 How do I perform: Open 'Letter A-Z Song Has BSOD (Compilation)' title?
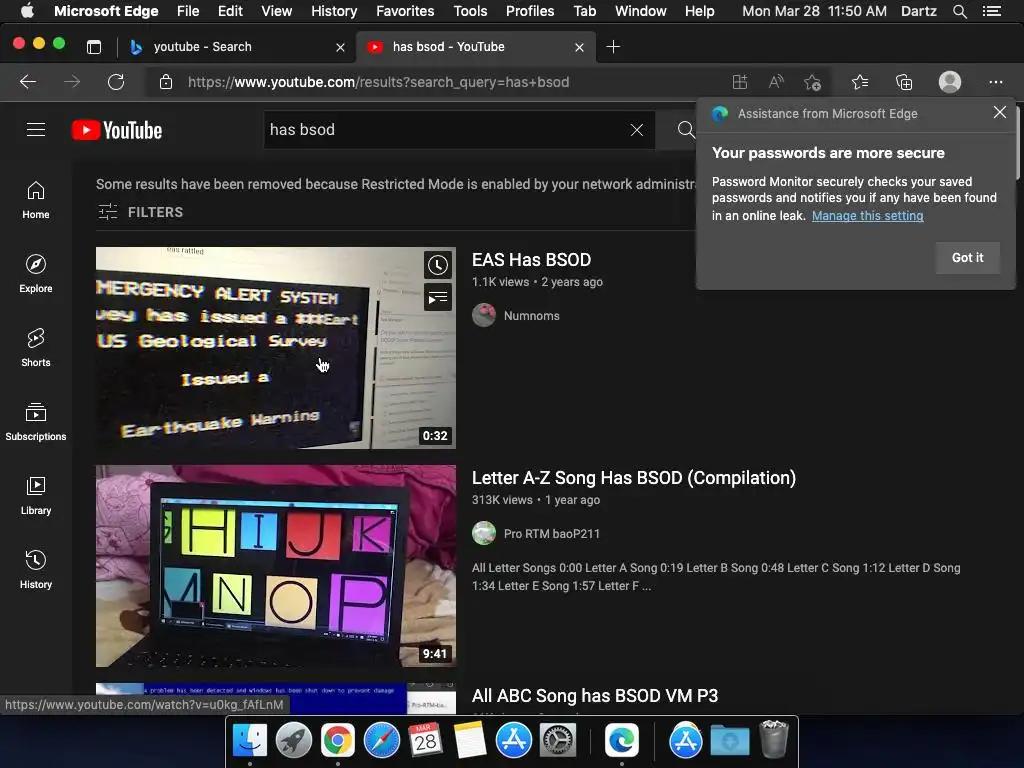point(633,478)
